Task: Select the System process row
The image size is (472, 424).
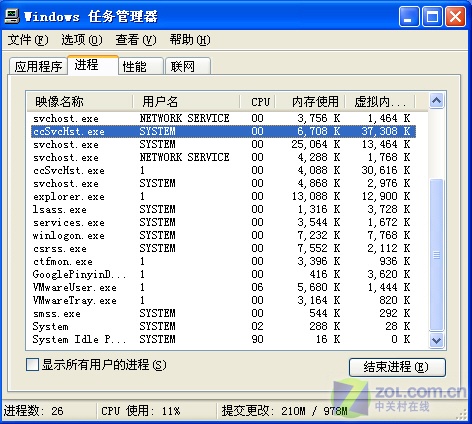Action: (223, 326)
